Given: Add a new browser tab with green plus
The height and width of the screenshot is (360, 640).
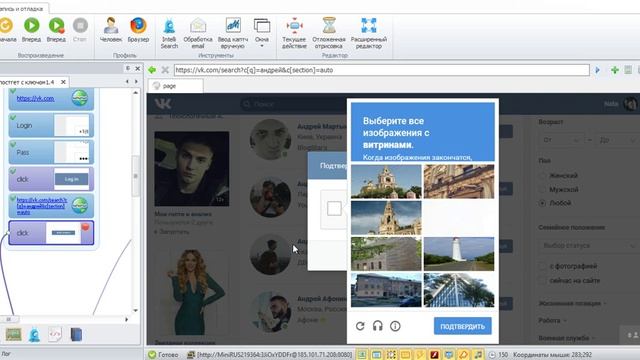Looking at the screenshot, I should [615, 70].
